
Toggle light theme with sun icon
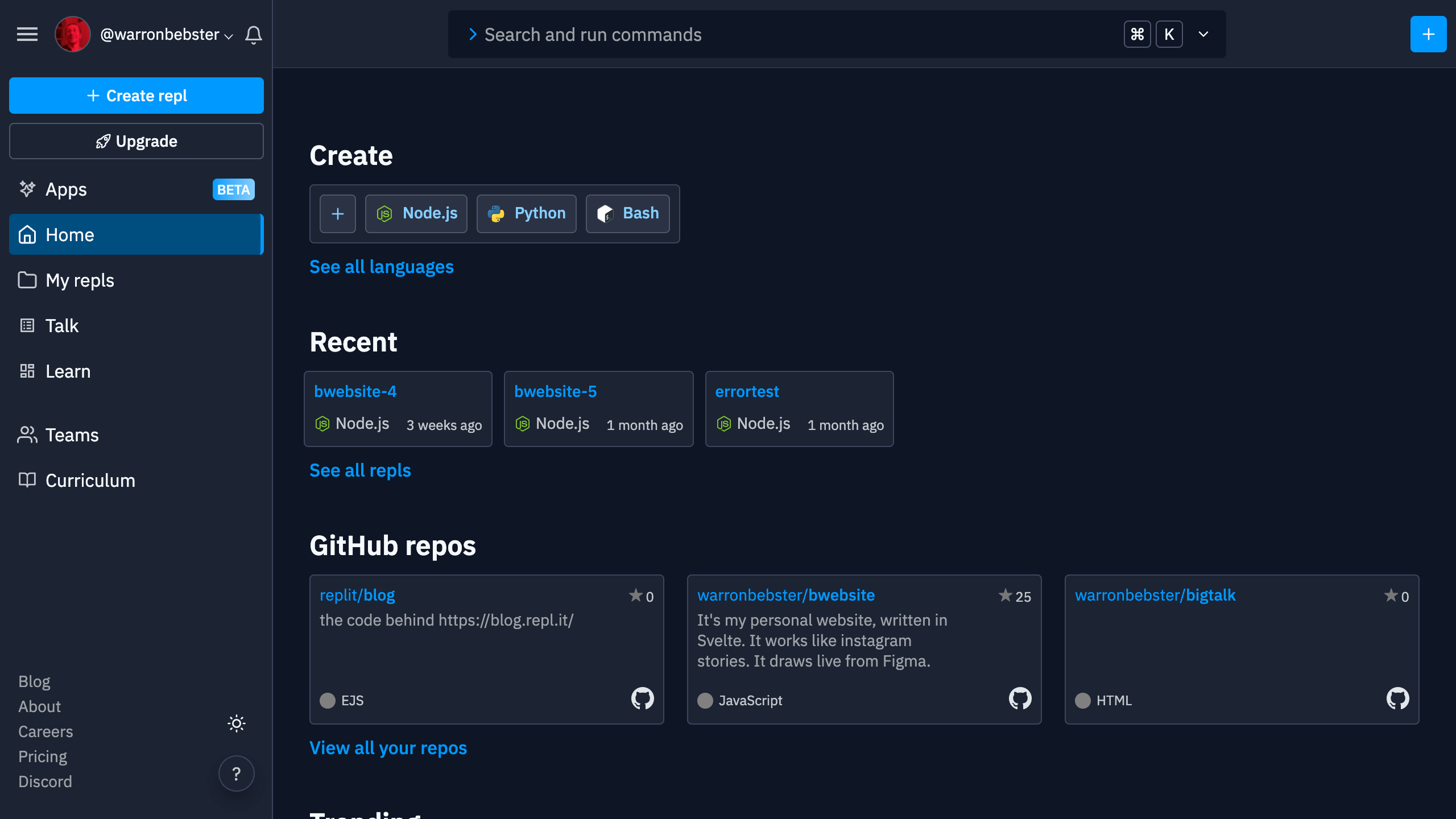[x=236, y=723]
